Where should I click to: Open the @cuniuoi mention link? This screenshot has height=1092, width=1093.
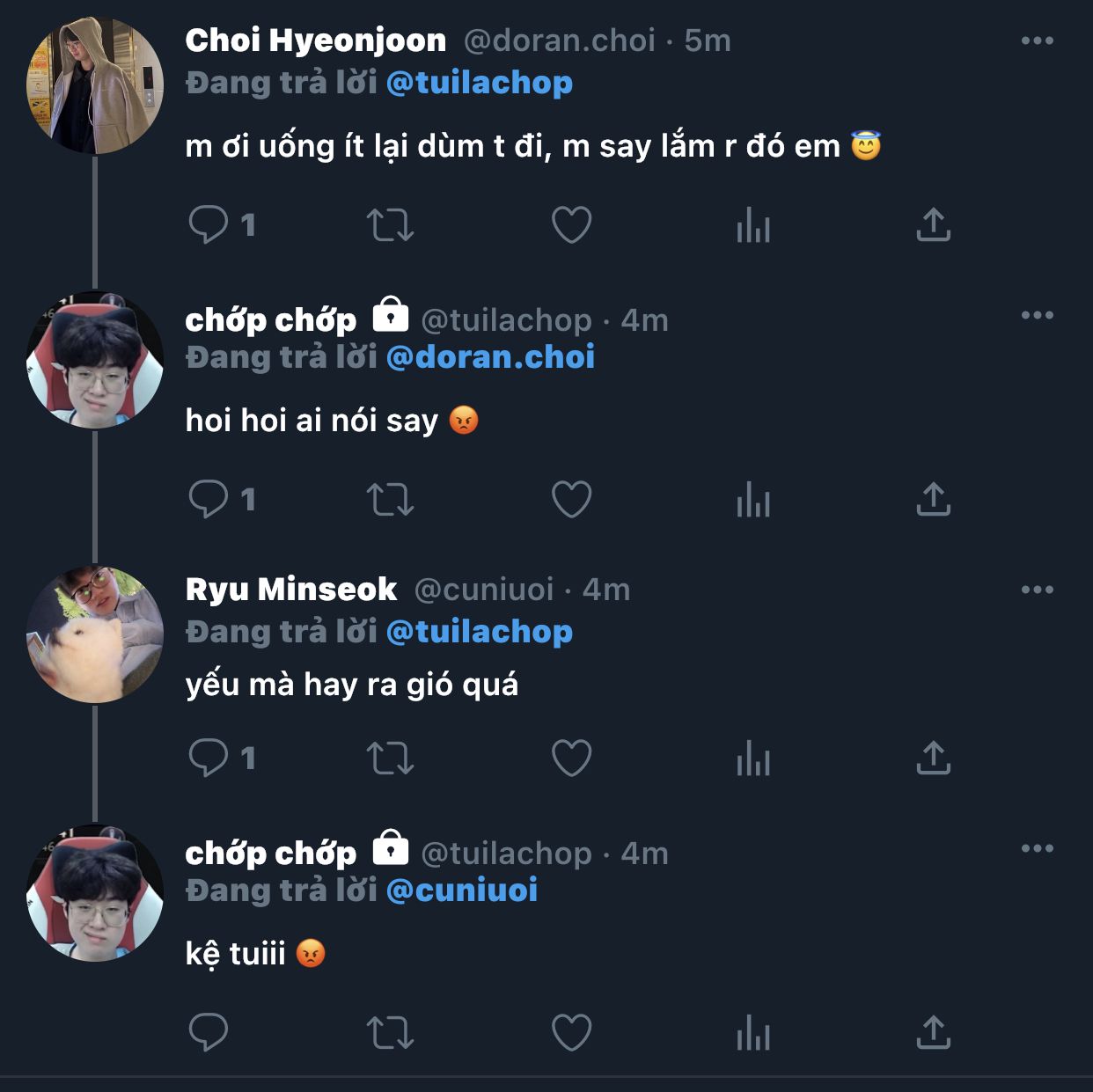coord(462,890)
